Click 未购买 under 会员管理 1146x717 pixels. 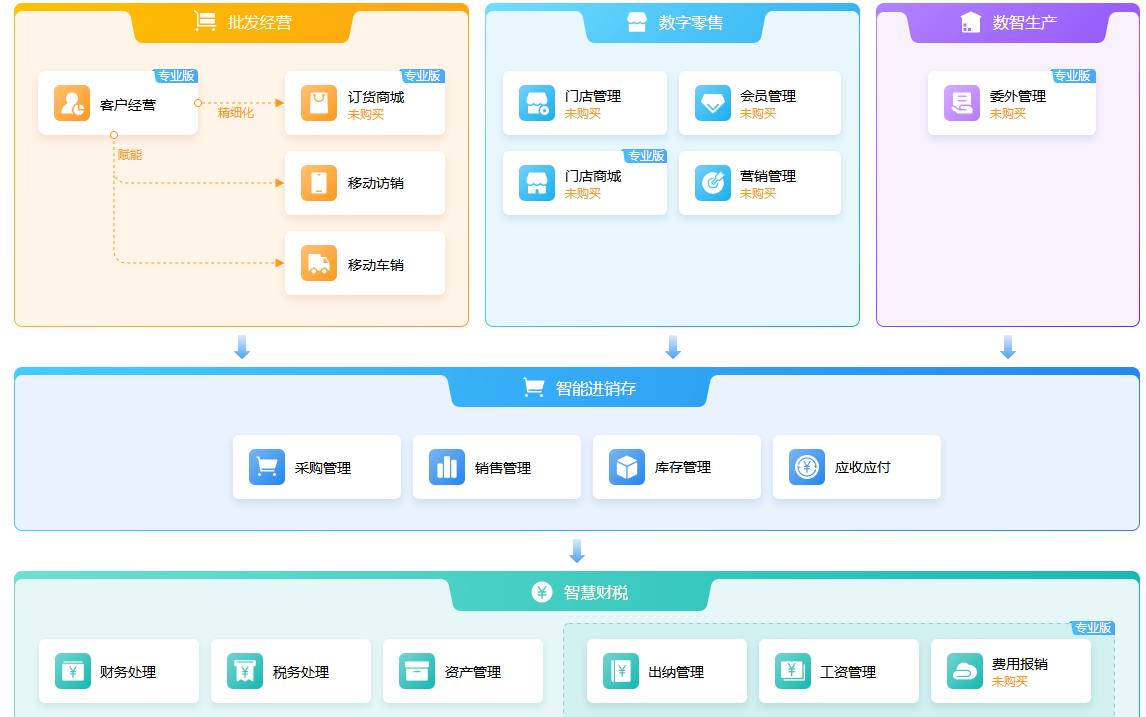(x=758, y=114)
